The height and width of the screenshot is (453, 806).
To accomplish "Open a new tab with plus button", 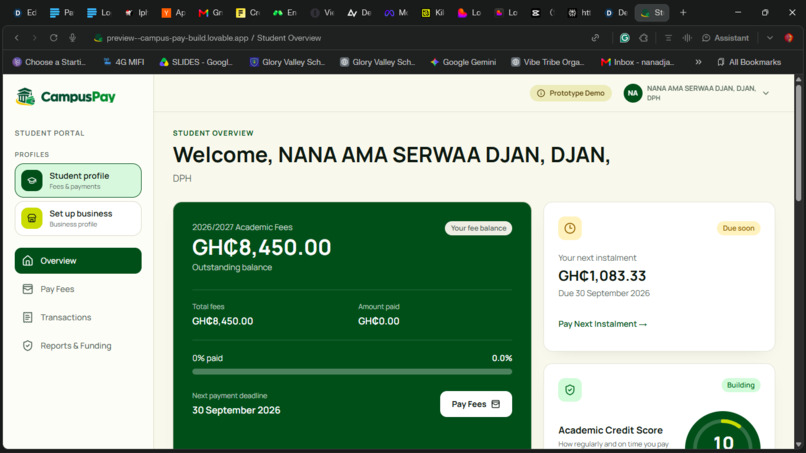I will point(683,12).
